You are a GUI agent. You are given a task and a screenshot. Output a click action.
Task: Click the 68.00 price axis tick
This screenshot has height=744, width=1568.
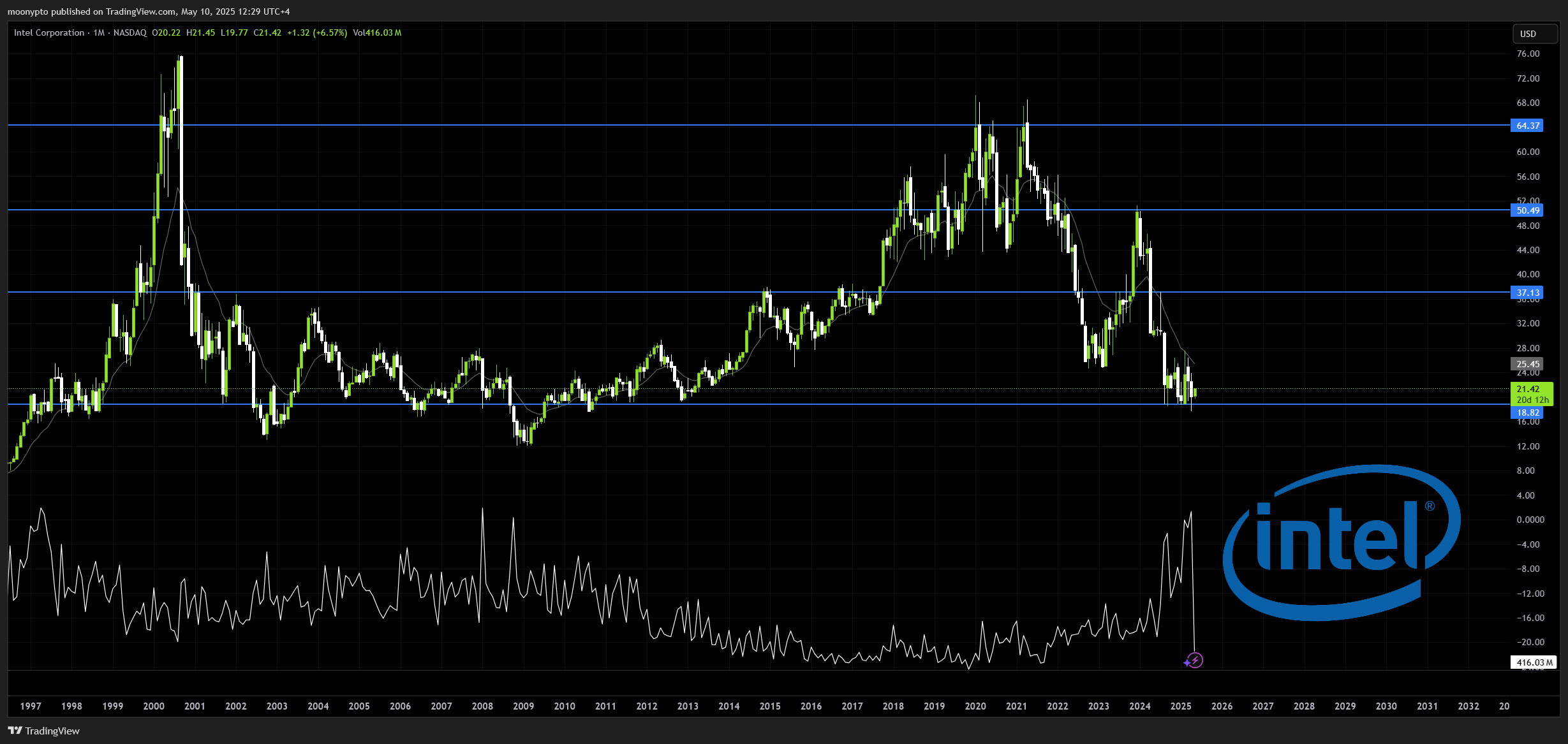[1528, 103]
